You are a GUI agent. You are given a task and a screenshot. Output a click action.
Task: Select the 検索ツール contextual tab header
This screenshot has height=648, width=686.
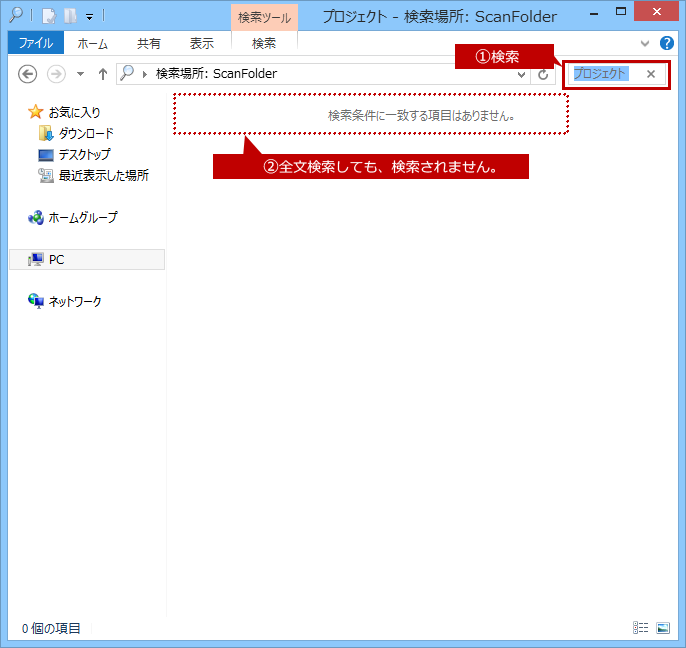pyautogui.click(x=264, y=18)
